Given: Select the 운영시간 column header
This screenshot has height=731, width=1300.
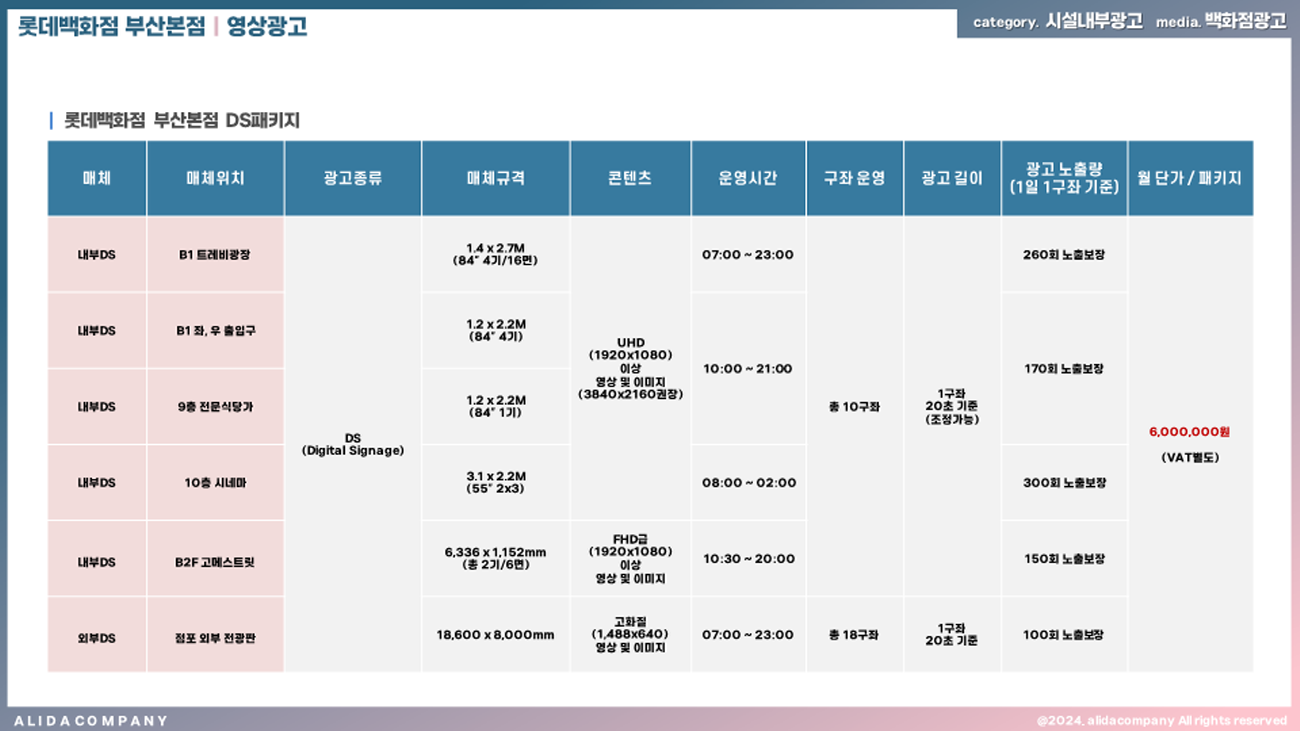Looking at the screenshot, I should (x=747, y=179).
